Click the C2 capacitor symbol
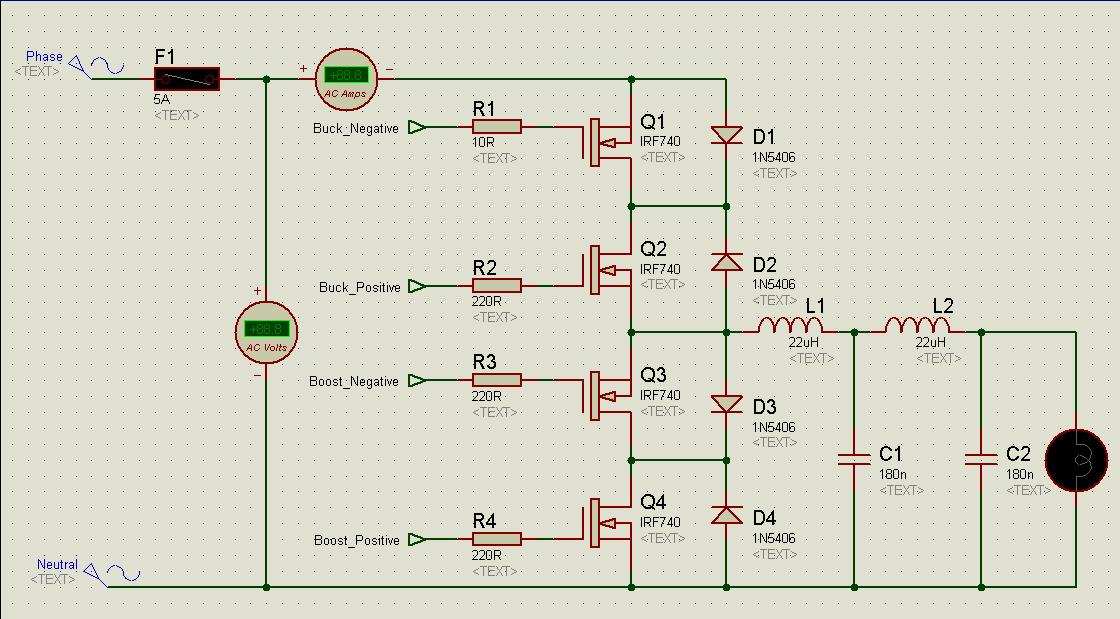The height and width of the screenshot is (619, 1120). point(981,460)
